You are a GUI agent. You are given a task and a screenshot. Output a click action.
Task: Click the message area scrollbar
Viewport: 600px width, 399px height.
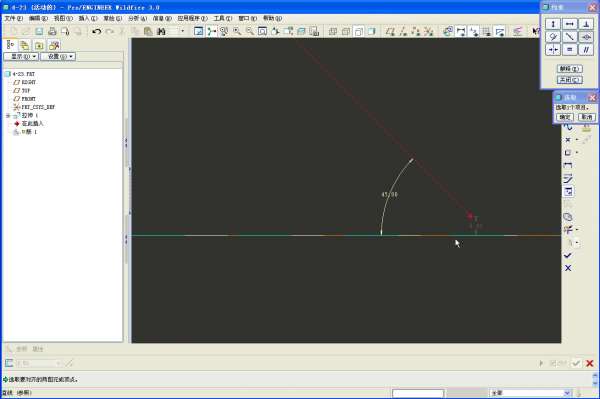pyautogui.click(x=595, y=379)
